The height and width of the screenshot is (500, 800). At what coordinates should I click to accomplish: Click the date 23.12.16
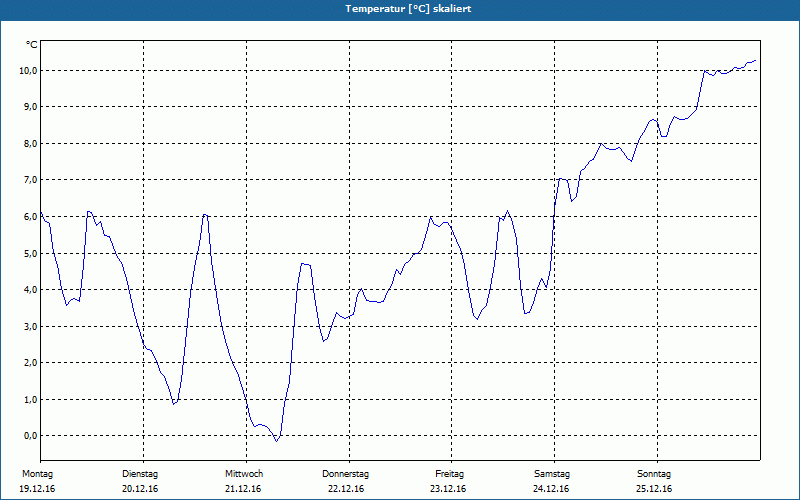tap(448, 489)
